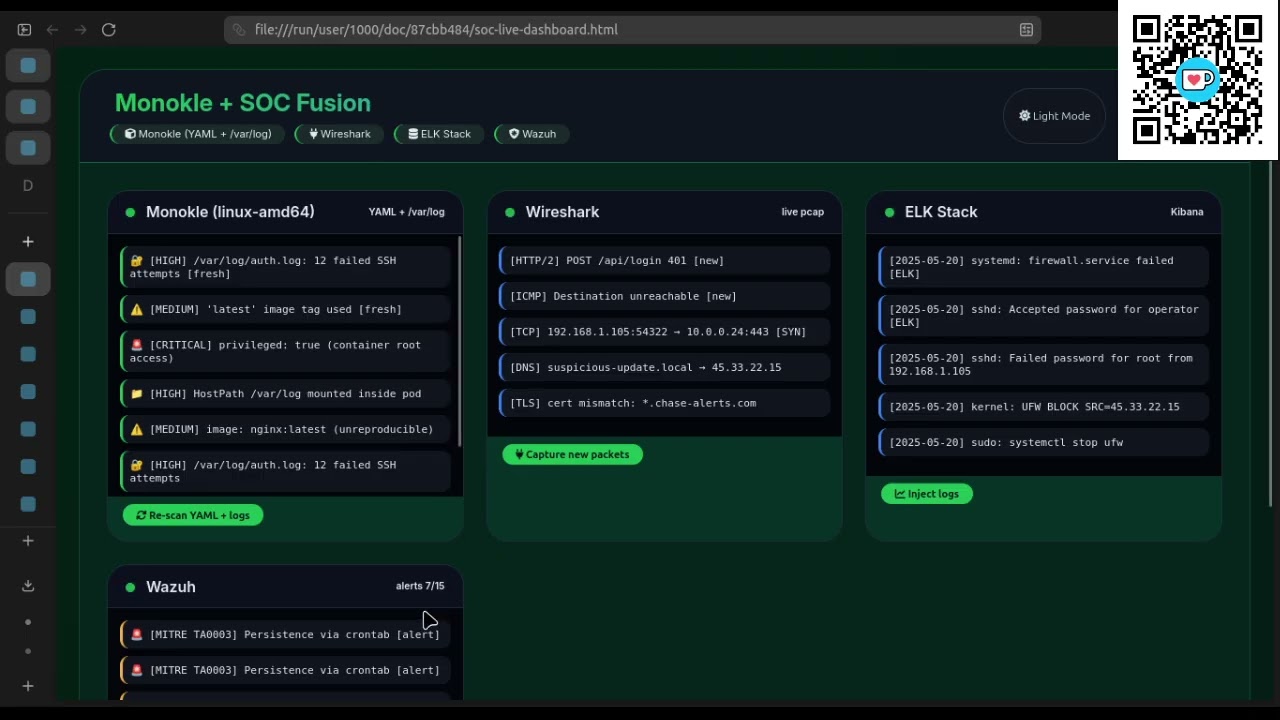Click warning icon on 'latest' image tag row
Screen dimensions: 1280x720
[137, 310]
